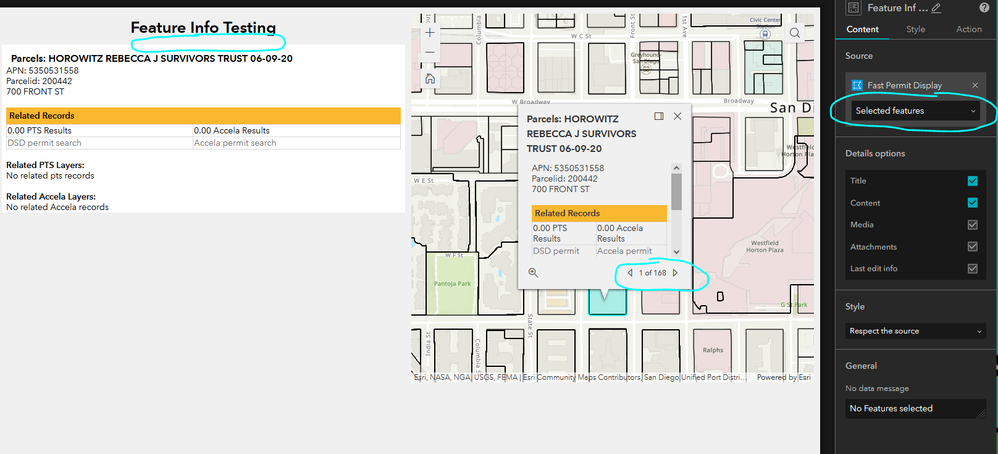Open the map search magnifier

pyautogui.click(x=795, y=33)
